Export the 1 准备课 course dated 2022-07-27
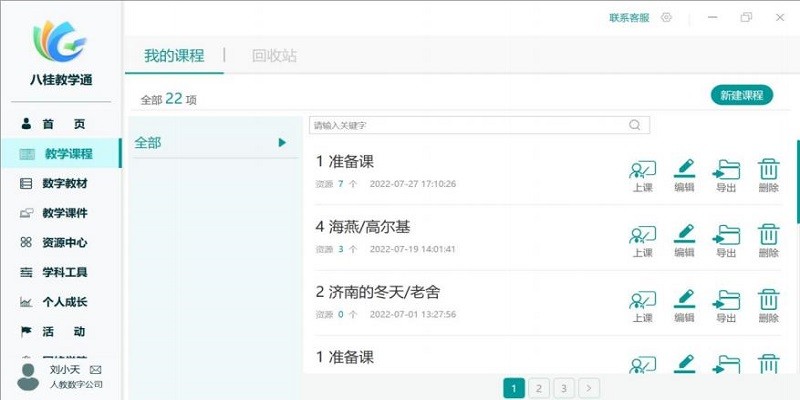Screen dimensions: 800x400 point(726,176)
